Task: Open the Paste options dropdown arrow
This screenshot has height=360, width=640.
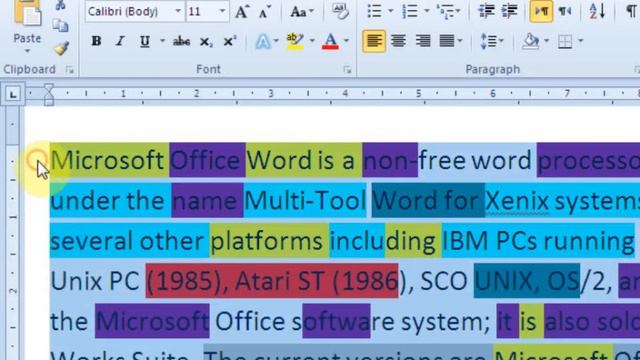Action: click(x=27, y=52)
